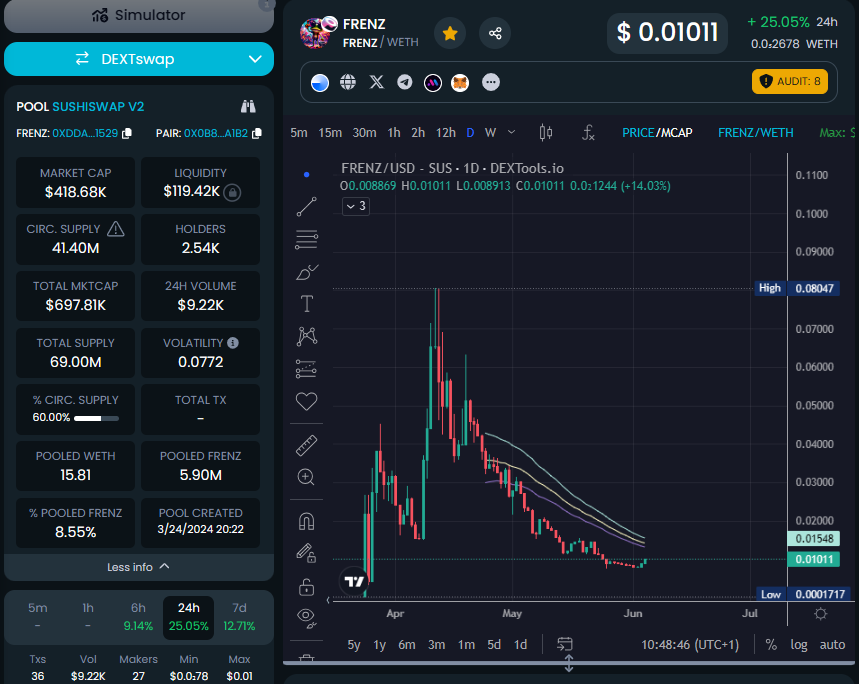Switch chart interval to 30m
Screen dimensions: 859x684
pyautogui.click(x=364, y=133)
